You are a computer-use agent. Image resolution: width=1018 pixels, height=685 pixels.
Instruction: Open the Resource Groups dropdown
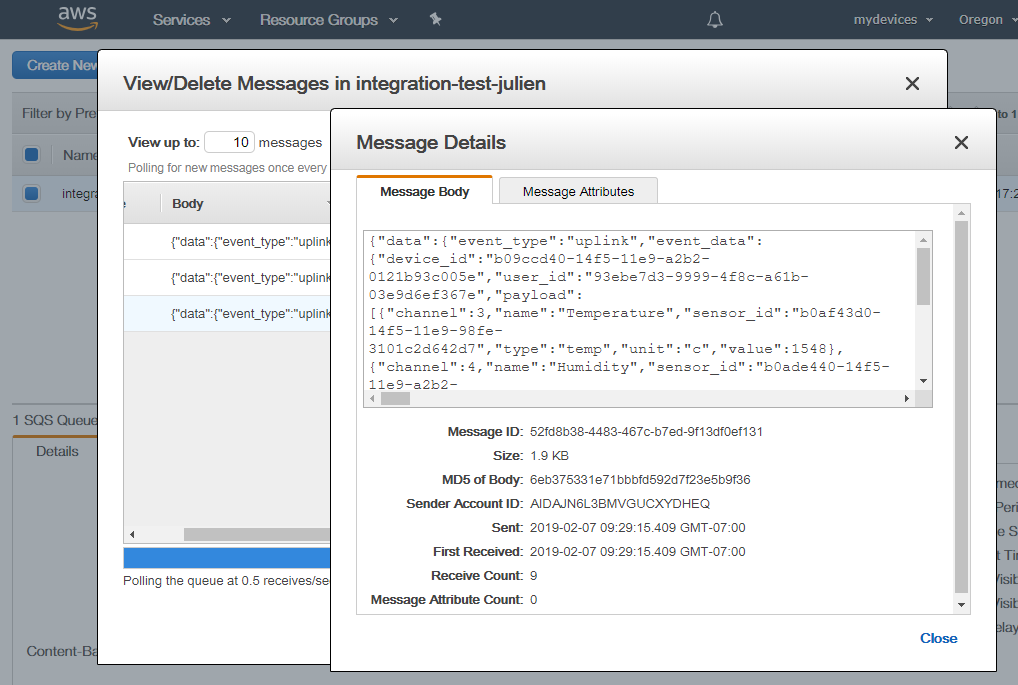point(328,20)
